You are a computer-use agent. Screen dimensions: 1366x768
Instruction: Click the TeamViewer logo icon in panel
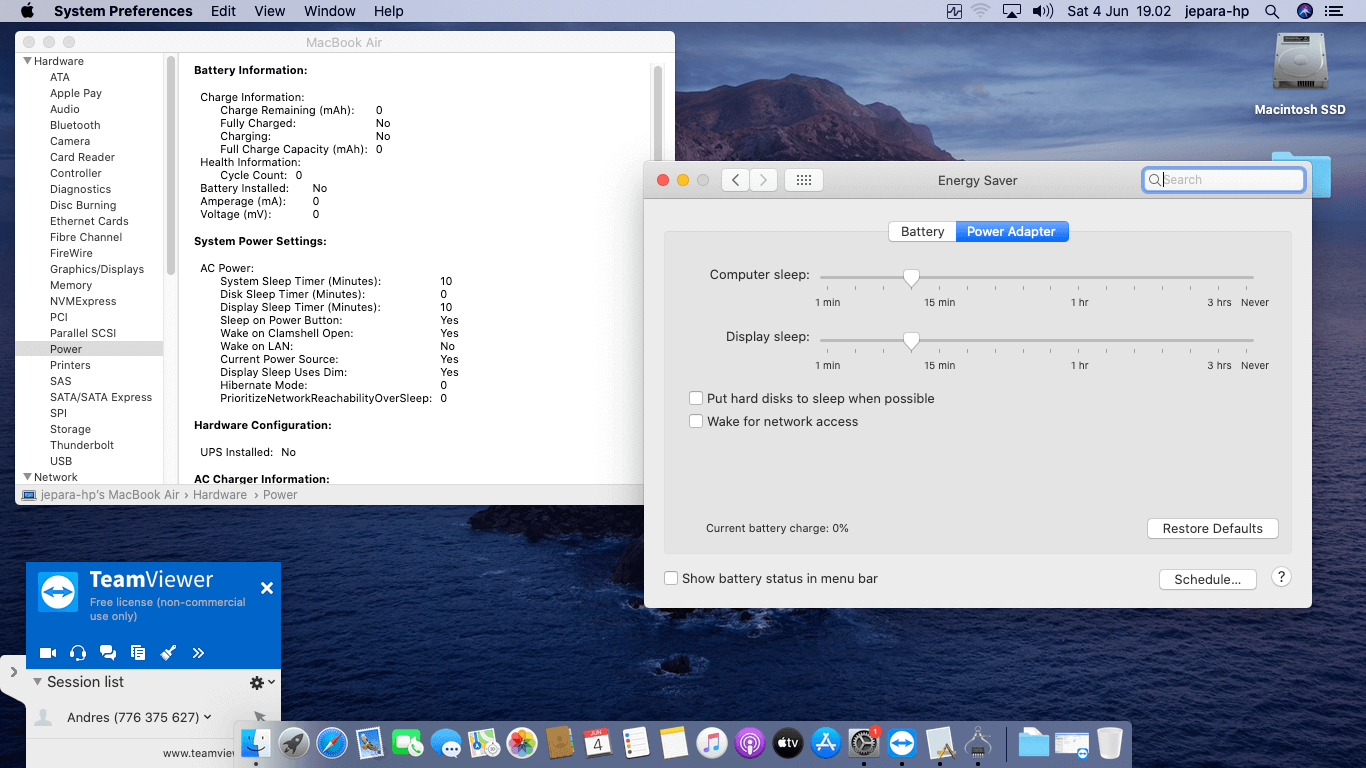58,592
